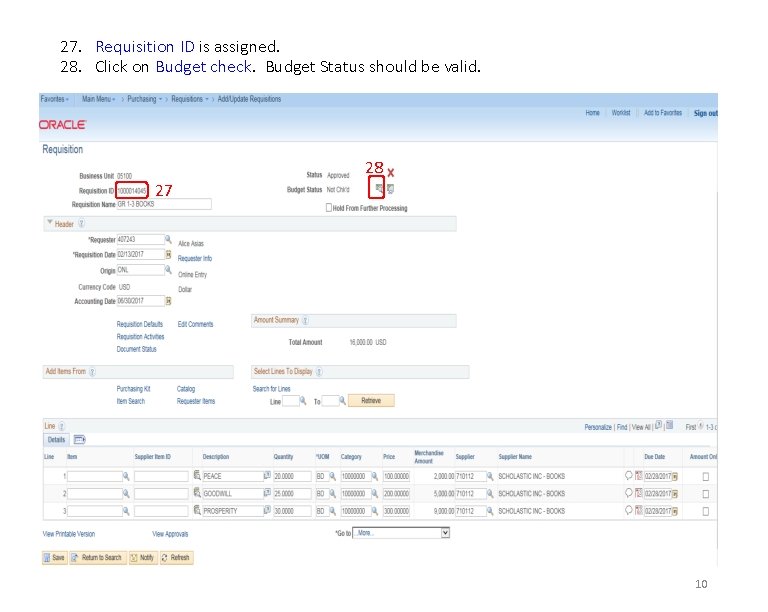
Task: Open Purchasing Kit link
Action: 133,389
